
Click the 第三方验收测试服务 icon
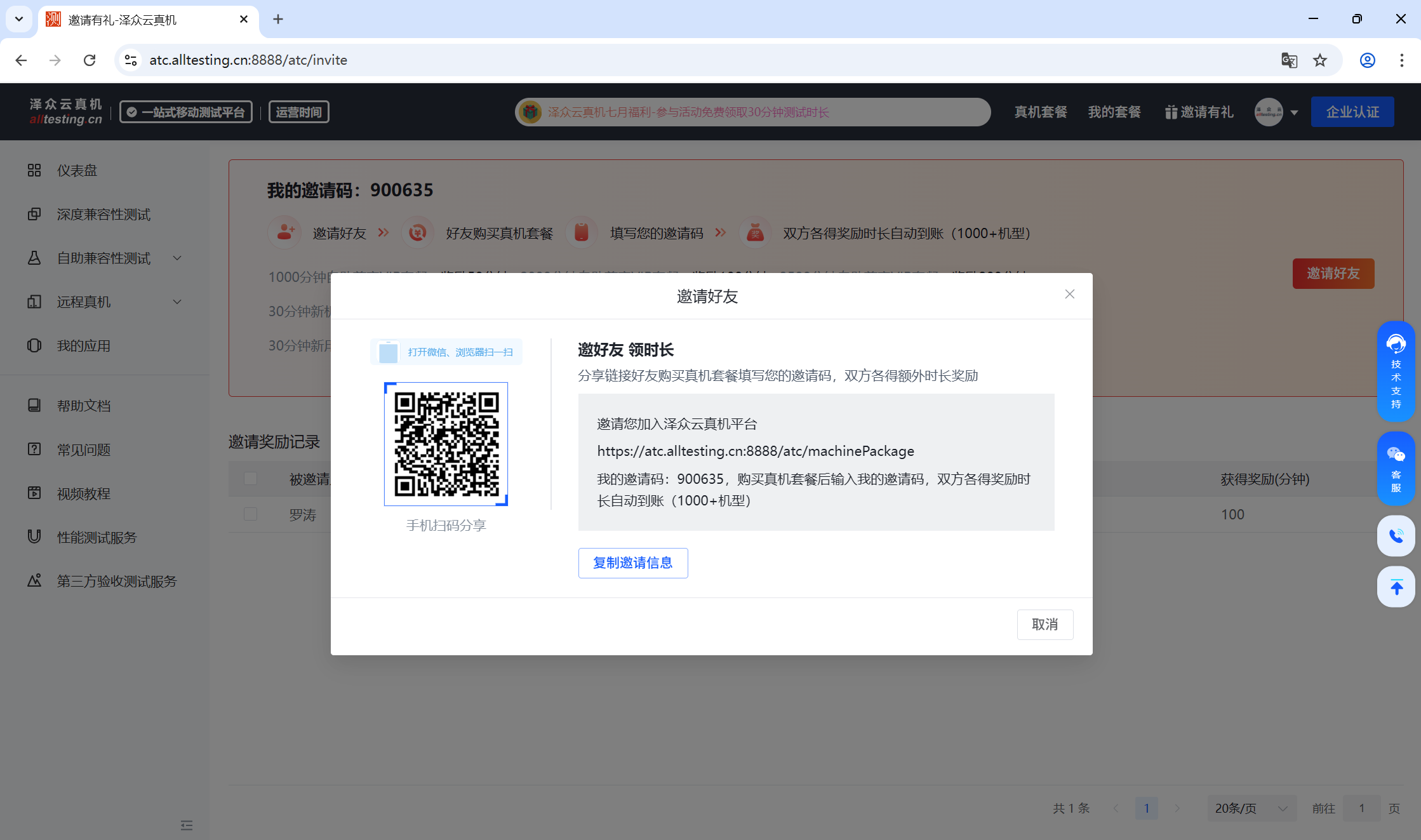coord(34,580)
